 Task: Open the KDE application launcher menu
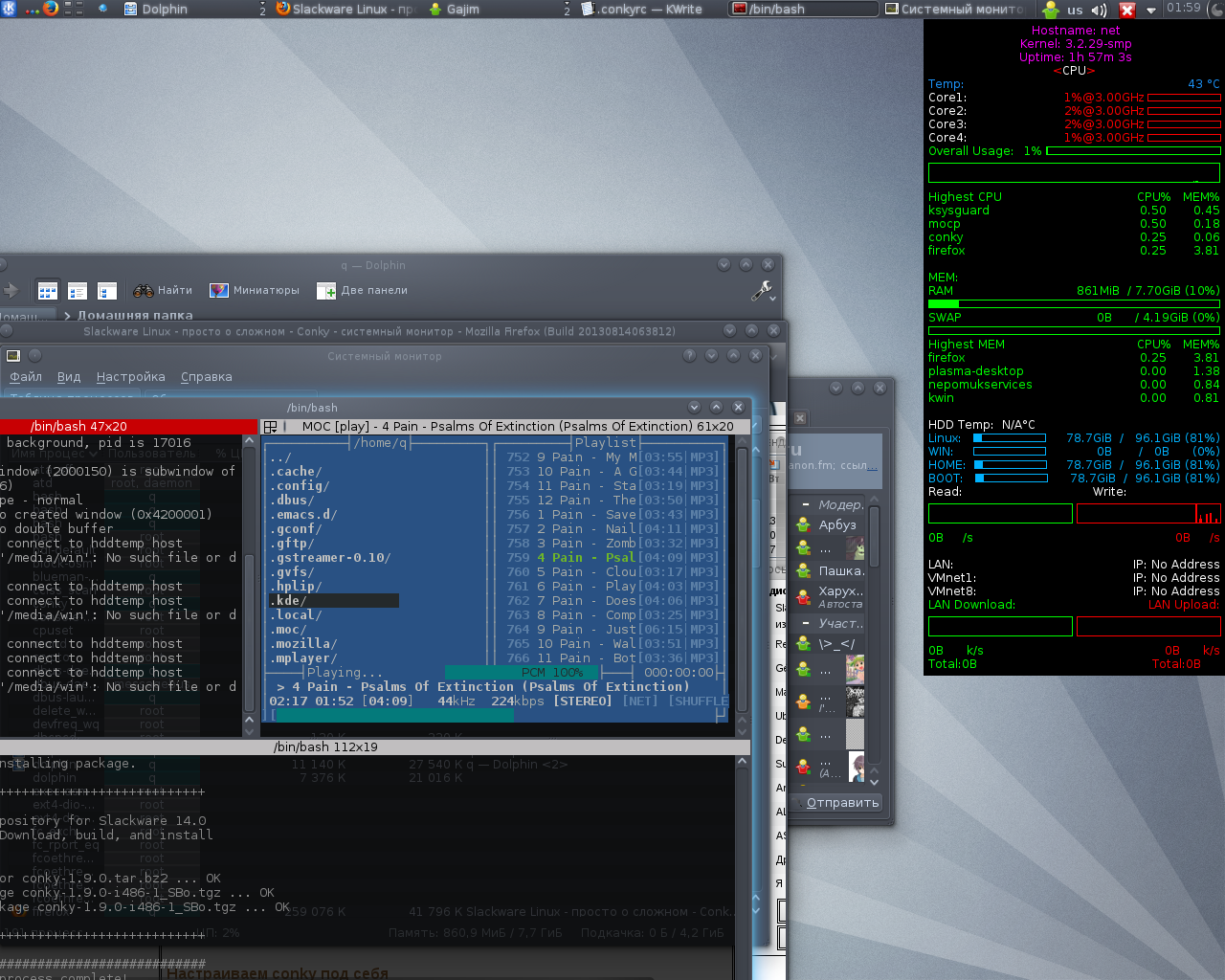[x=9, y=9]
